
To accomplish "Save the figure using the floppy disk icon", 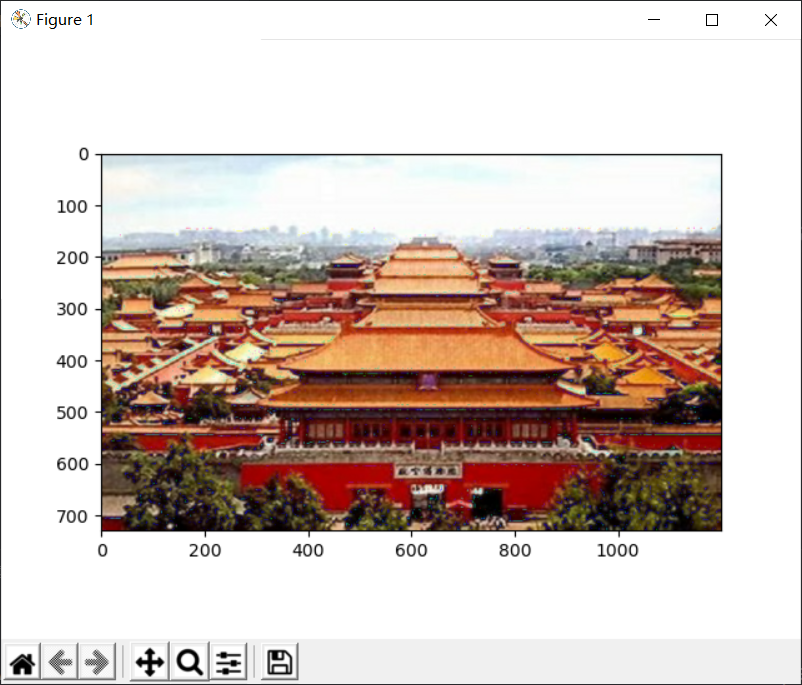I will pos(278,661).
